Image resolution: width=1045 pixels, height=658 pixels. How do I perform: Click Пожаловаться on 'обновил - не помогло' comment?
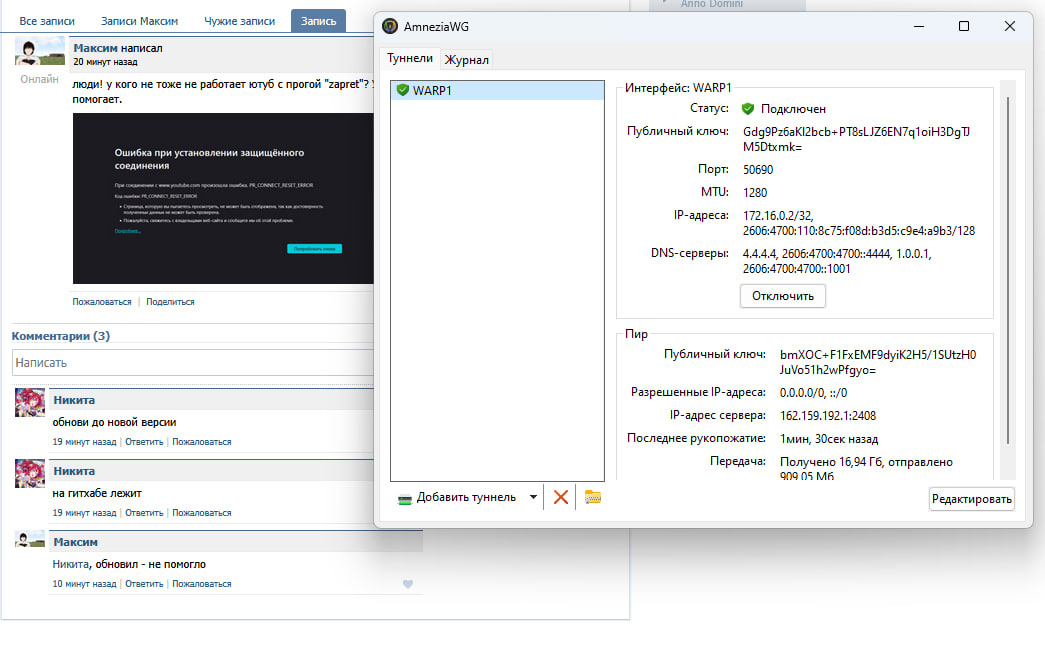(x=202, y=584)
